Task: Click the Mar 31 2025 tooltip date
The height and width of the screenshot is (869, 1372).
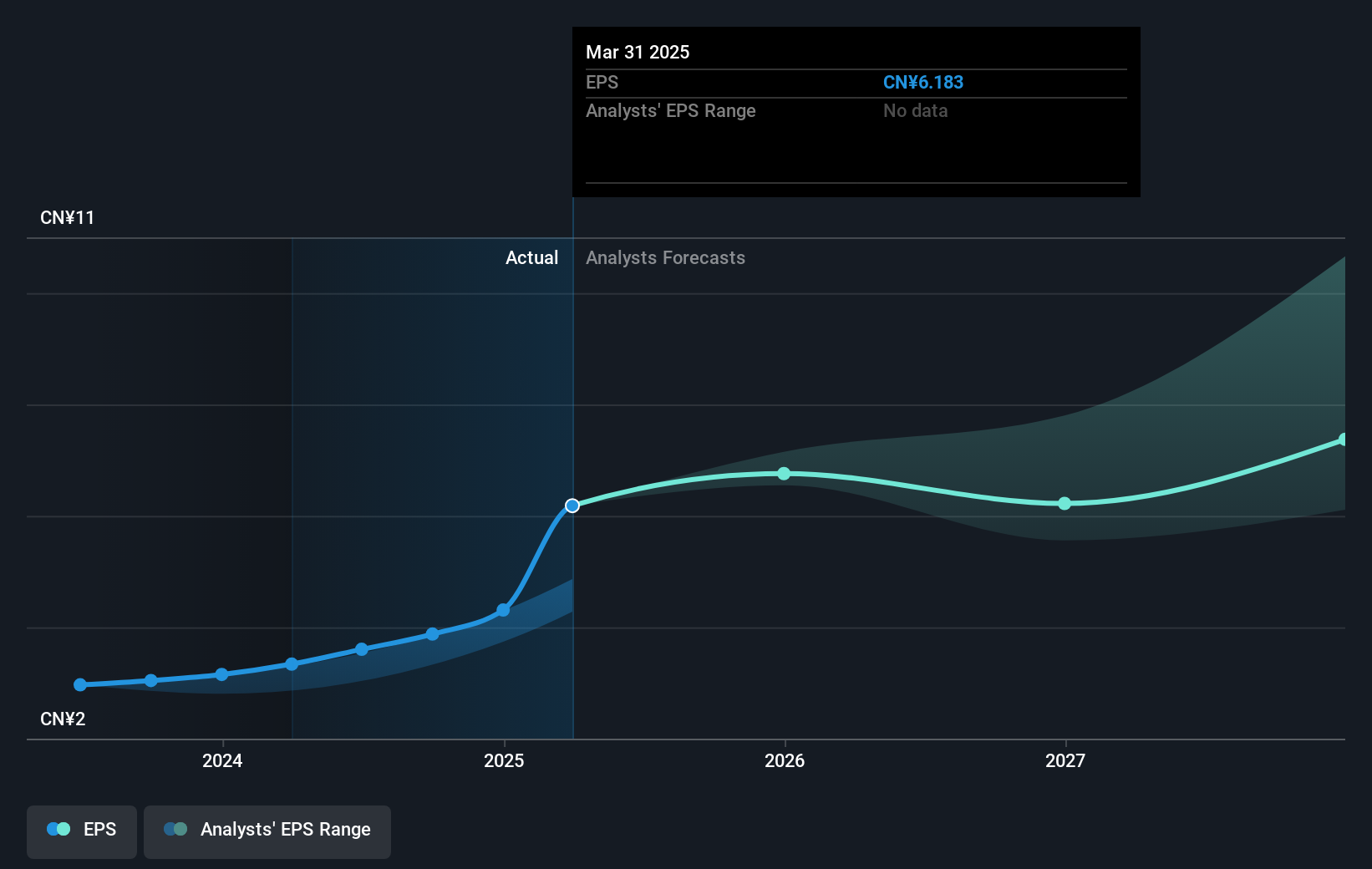Action: 638,52
